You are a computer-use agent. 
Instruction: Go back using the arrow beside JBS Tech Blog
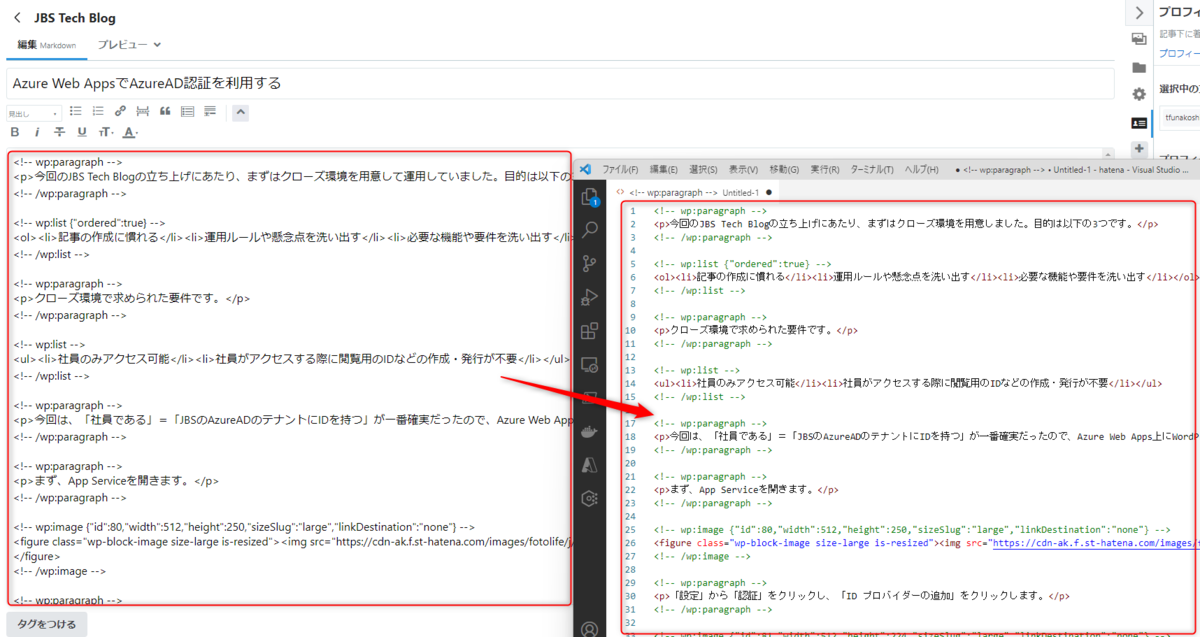click(17, 18)
